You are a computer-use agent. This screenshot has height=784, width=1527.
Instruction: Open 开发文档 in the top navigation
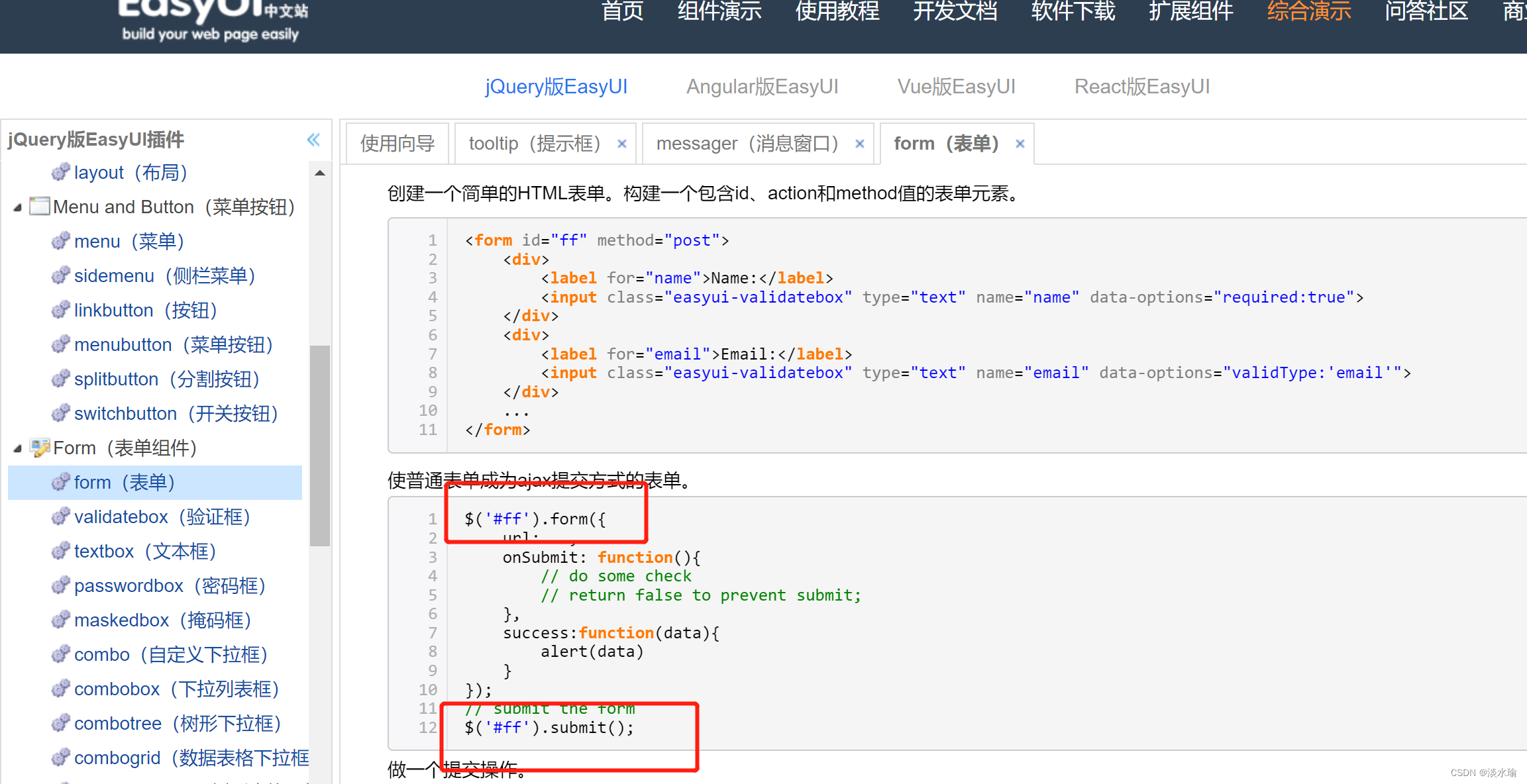pyautogui.click(x=955, y=11)
